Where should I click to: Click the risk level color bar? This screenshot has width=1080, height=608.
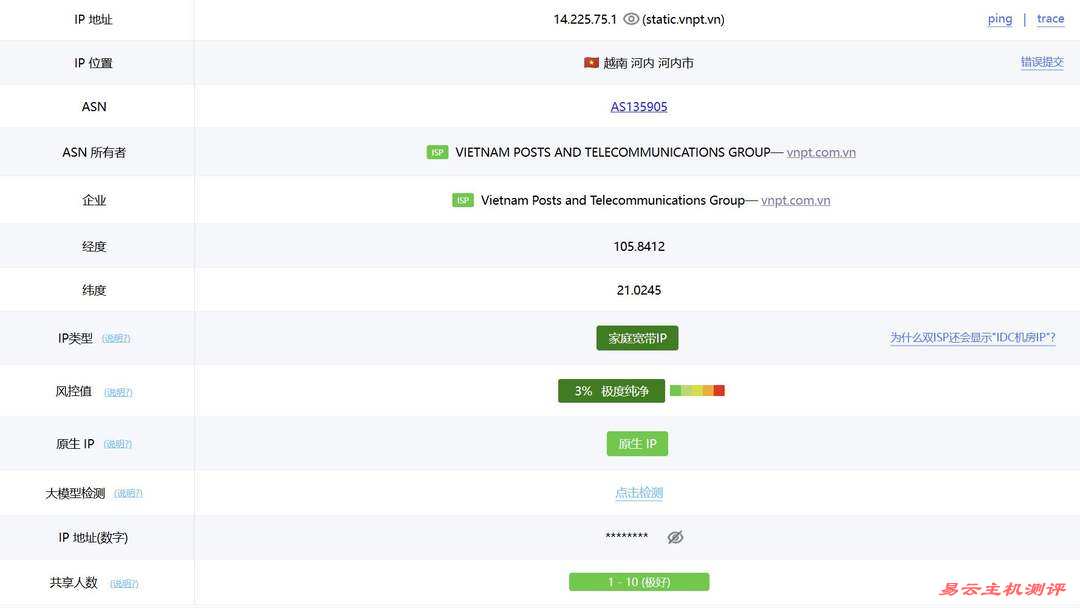[697, 391]
